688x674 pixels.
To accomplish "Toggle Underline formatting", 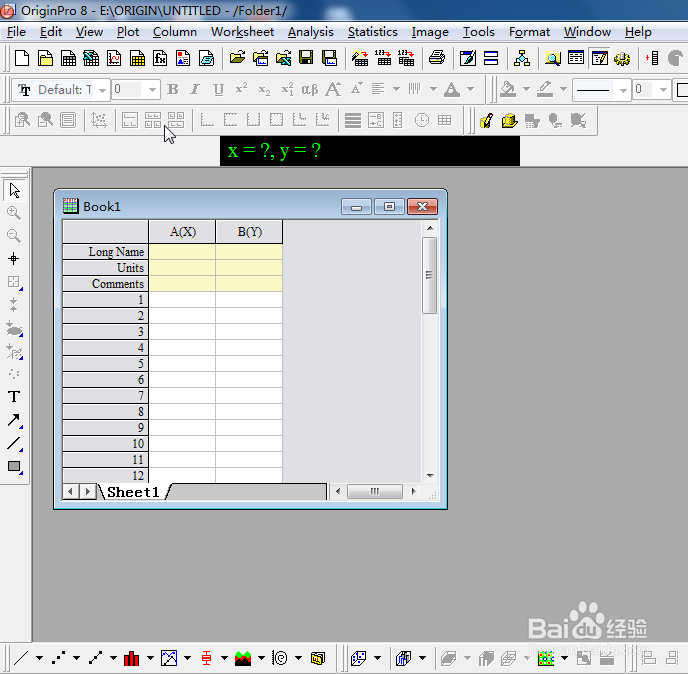I will tap(219, 90).
